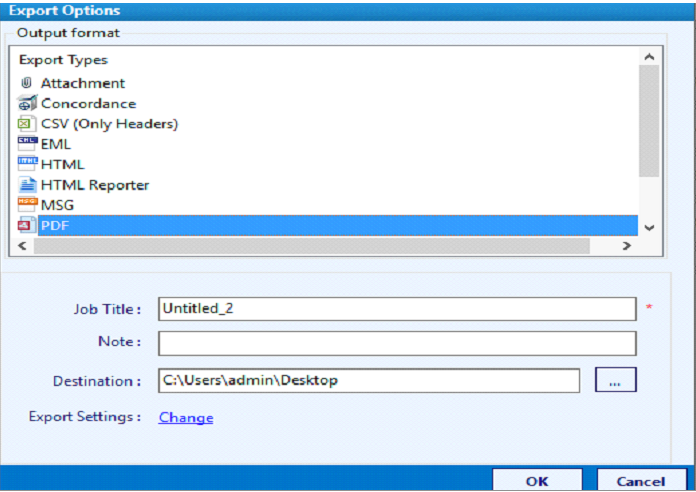696x492 pixels.
Task: Select EML export type
Action: tap(55, 144)
